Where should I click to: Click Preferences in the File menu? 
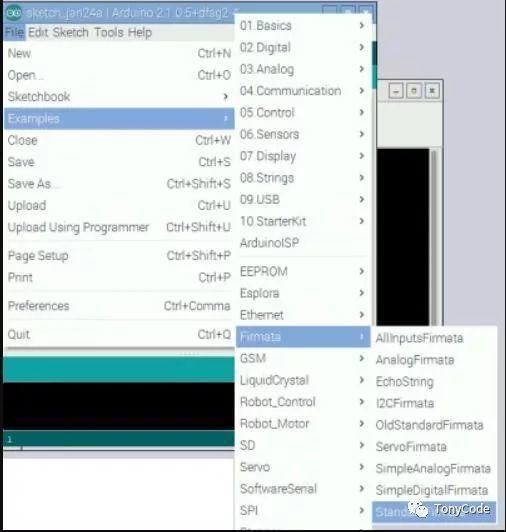click(x=119, y=306)
